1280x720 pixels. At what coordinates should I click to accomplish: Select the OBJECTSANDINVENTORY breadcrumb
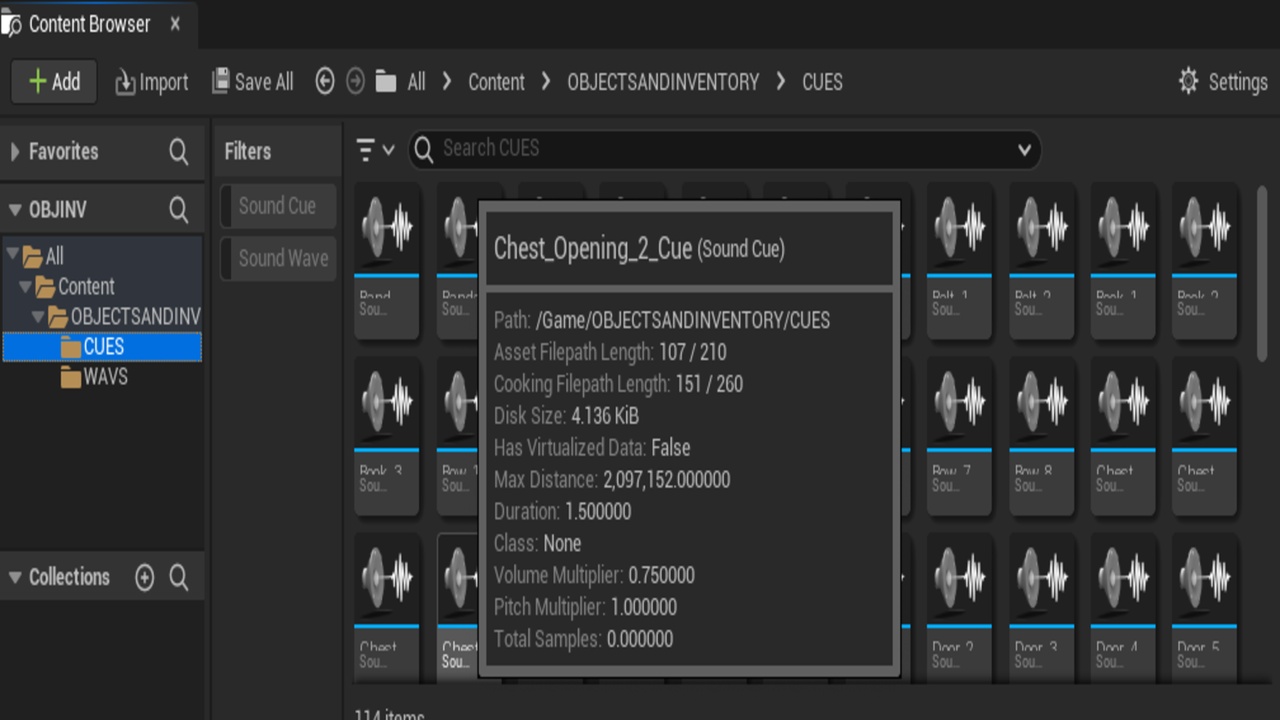coord(663,82)
